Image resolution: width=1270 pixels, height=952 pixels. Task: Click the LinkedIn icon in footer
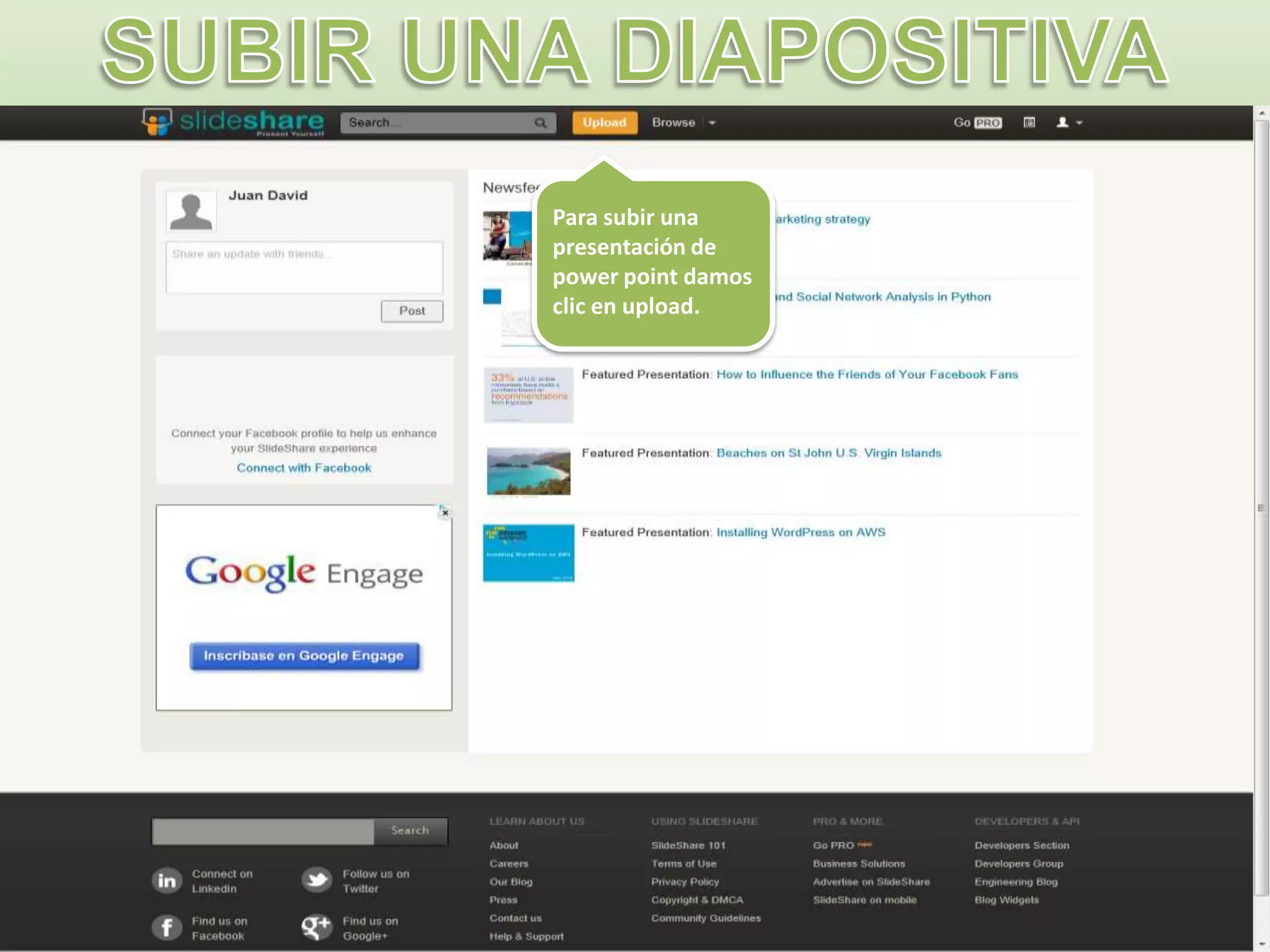(x=167, y=881)
